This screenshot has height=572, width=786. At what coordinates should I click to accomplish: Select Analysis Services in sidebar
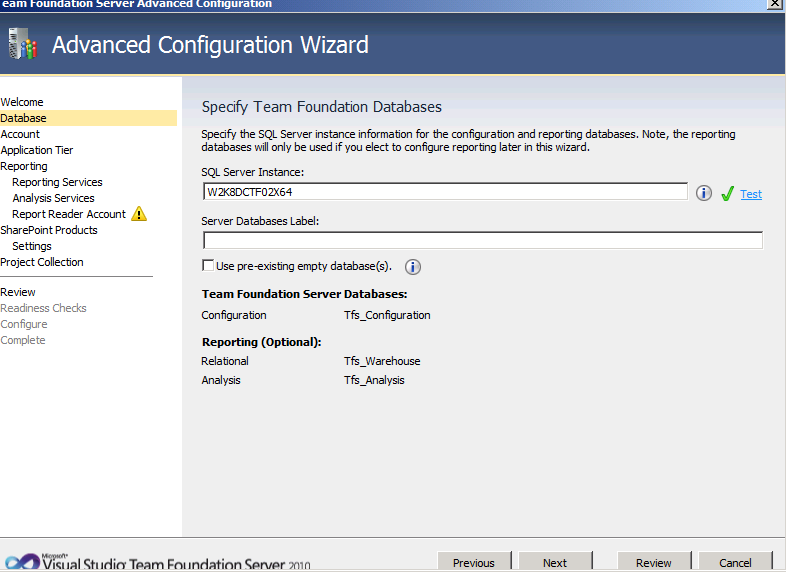[x=53, y=199]
